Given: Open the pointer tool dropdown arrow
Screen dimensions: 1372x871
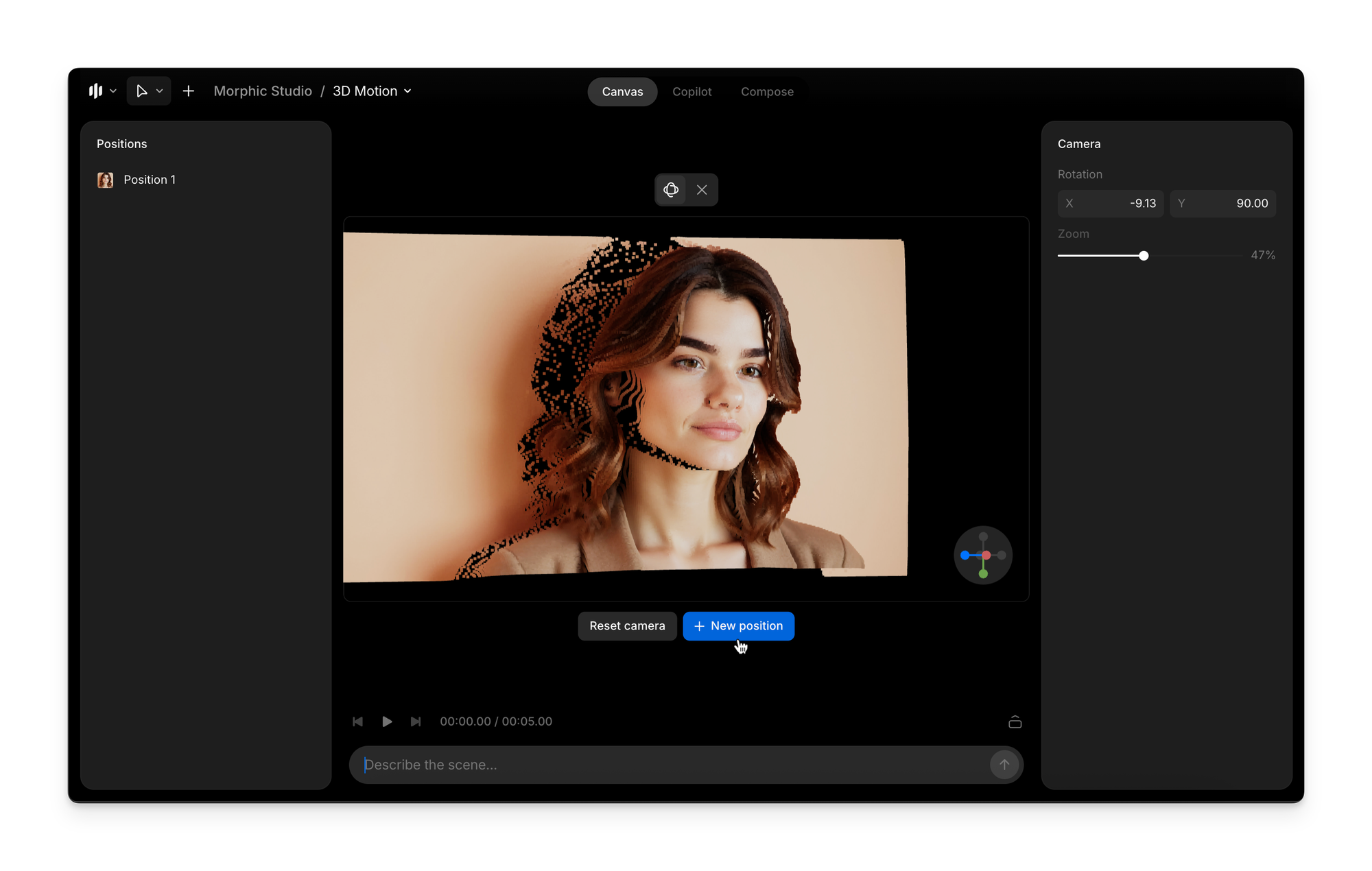Looking at the screenshot, I should click(160, 91).
